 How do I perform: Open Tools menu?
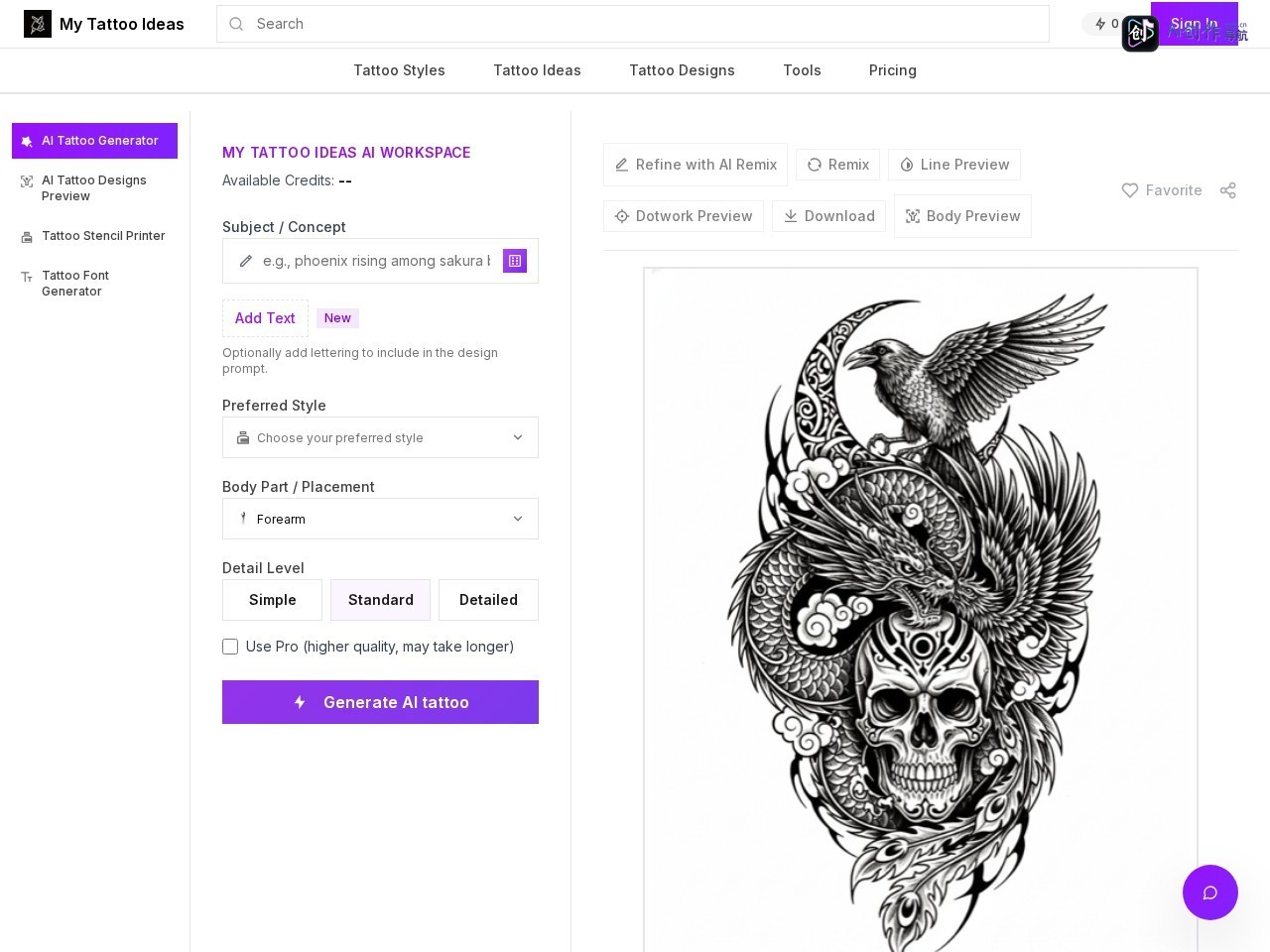coord(802,70)
